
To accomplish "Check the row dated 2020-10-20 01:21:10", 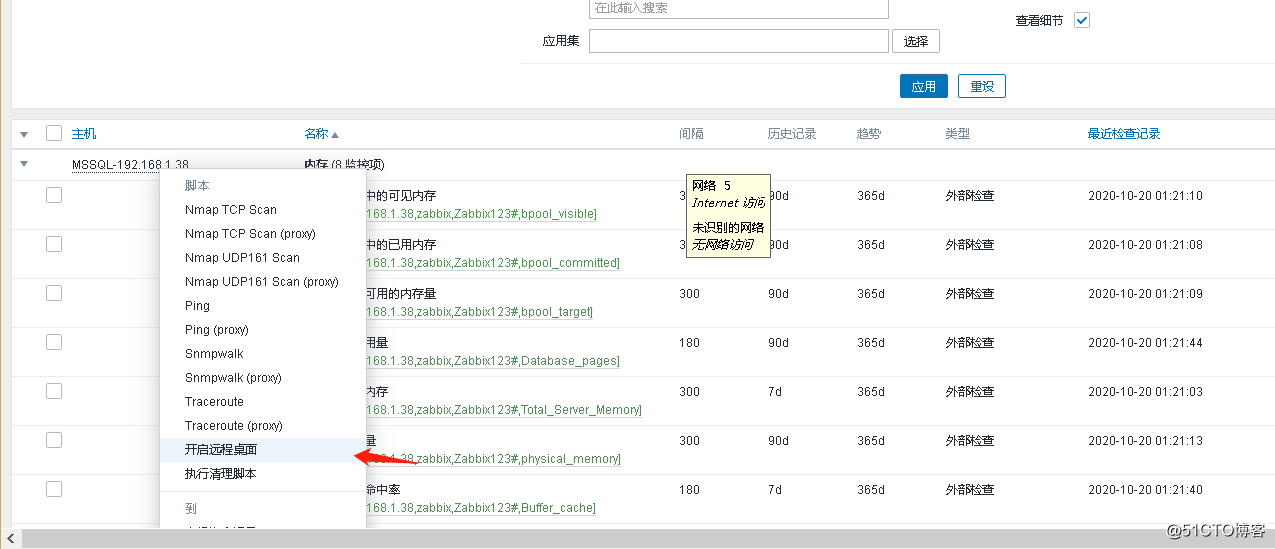I will (54, 195).
